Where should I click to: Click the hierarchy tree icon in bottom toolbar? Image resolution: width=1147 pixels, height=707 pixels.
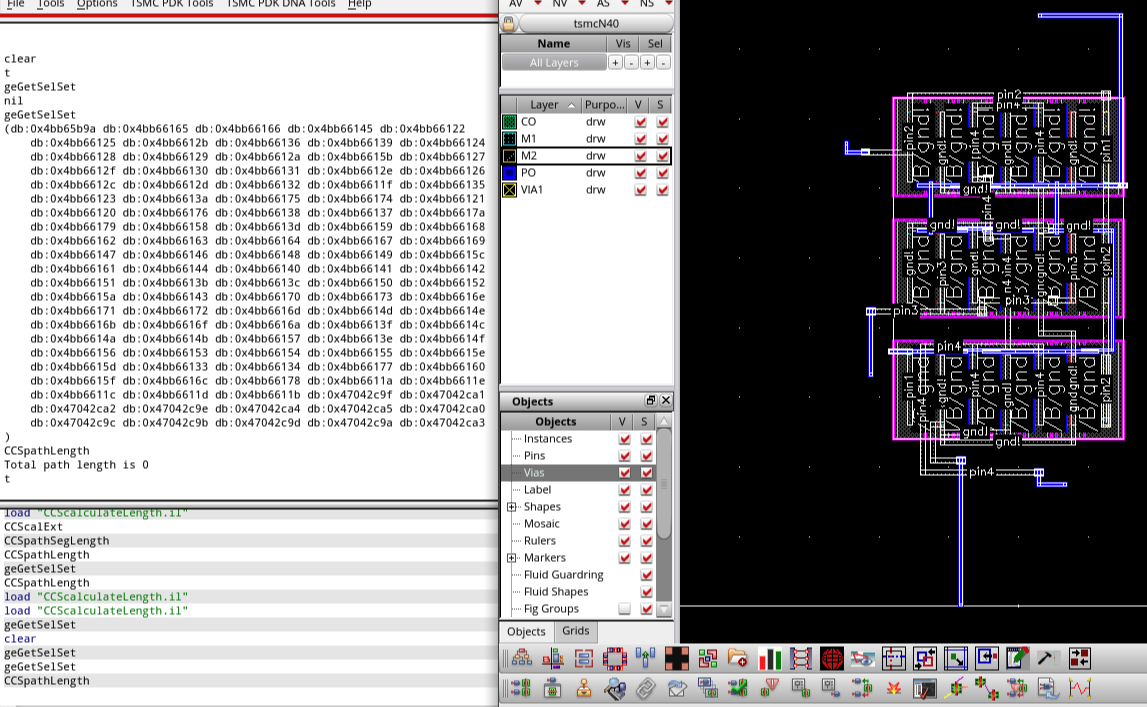[x=522, y=659]
